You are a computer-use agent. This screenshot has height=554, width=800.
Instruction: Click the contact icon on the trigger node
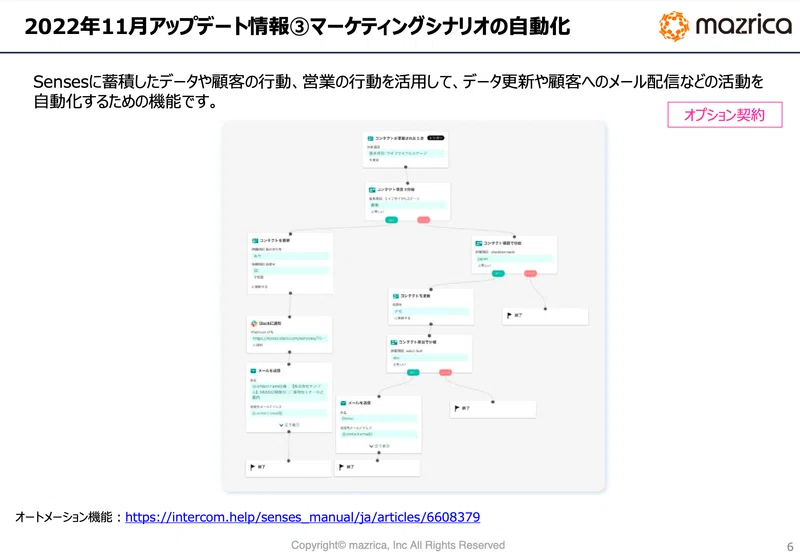(x=370, y=138)
